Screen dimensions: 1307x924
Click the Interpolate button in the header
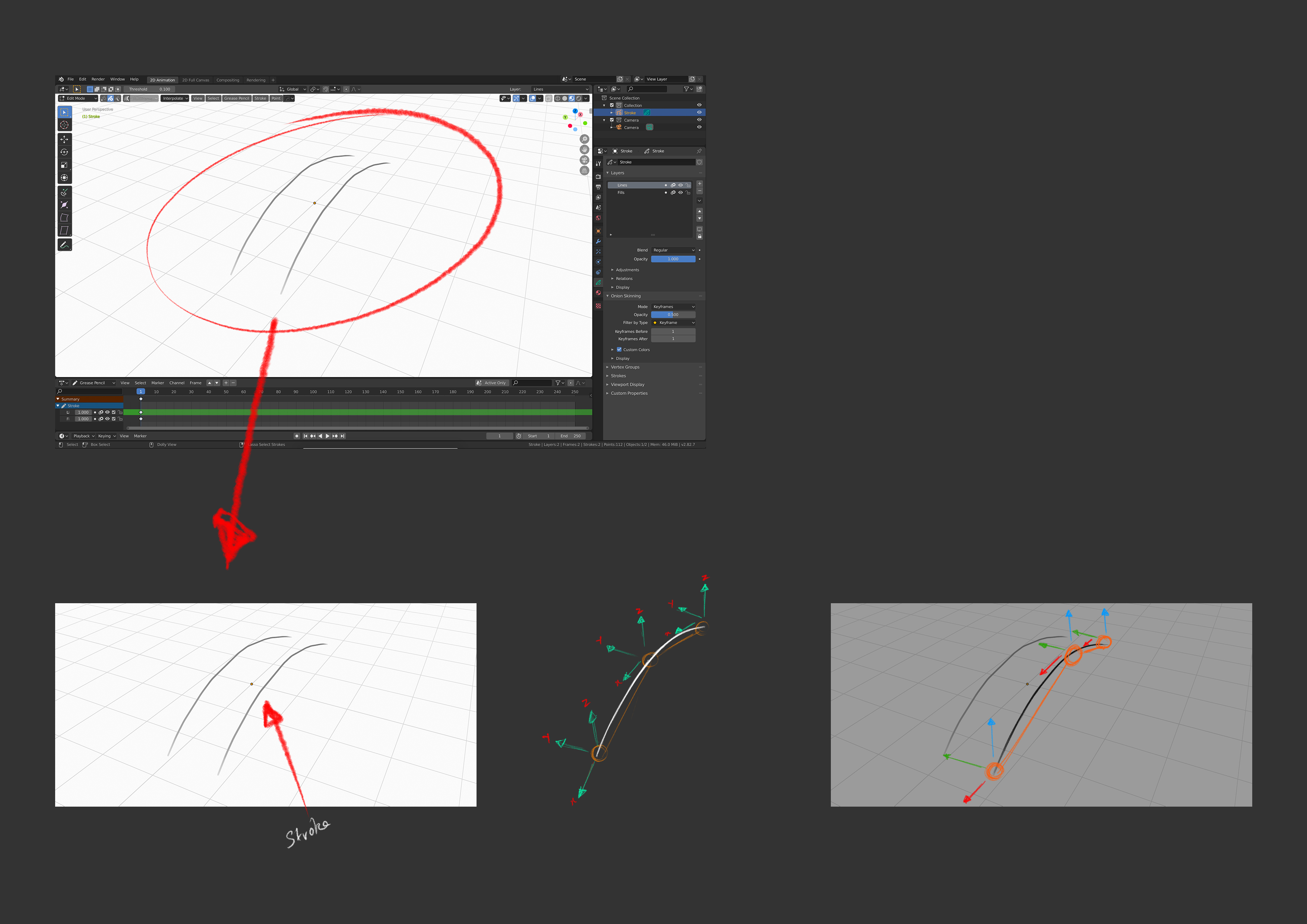click(x=175, y=98)
